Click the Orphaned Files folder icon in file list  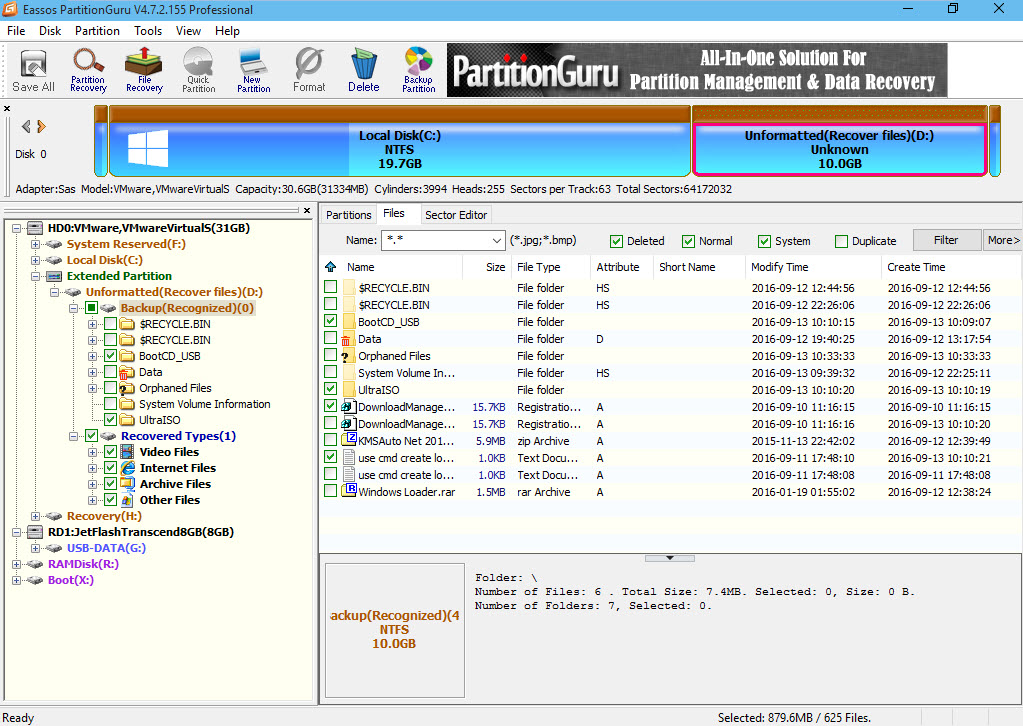348,356
